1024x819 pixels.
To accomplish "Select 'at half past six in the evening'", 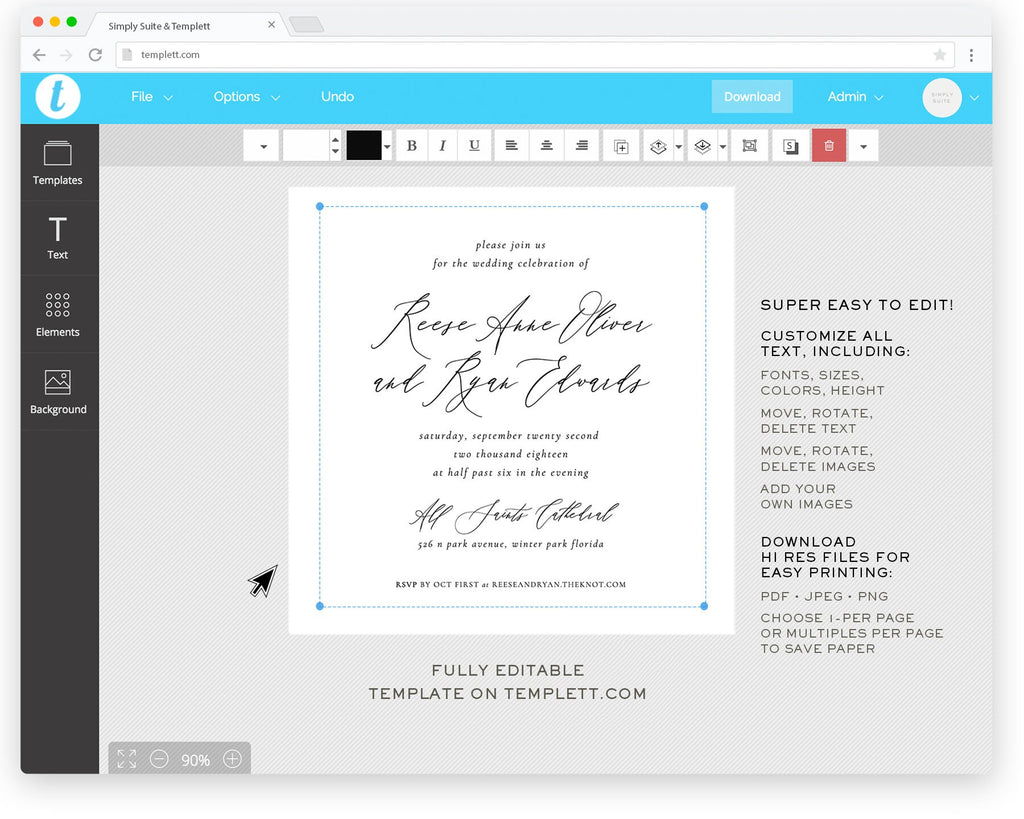I will point(511,472).
